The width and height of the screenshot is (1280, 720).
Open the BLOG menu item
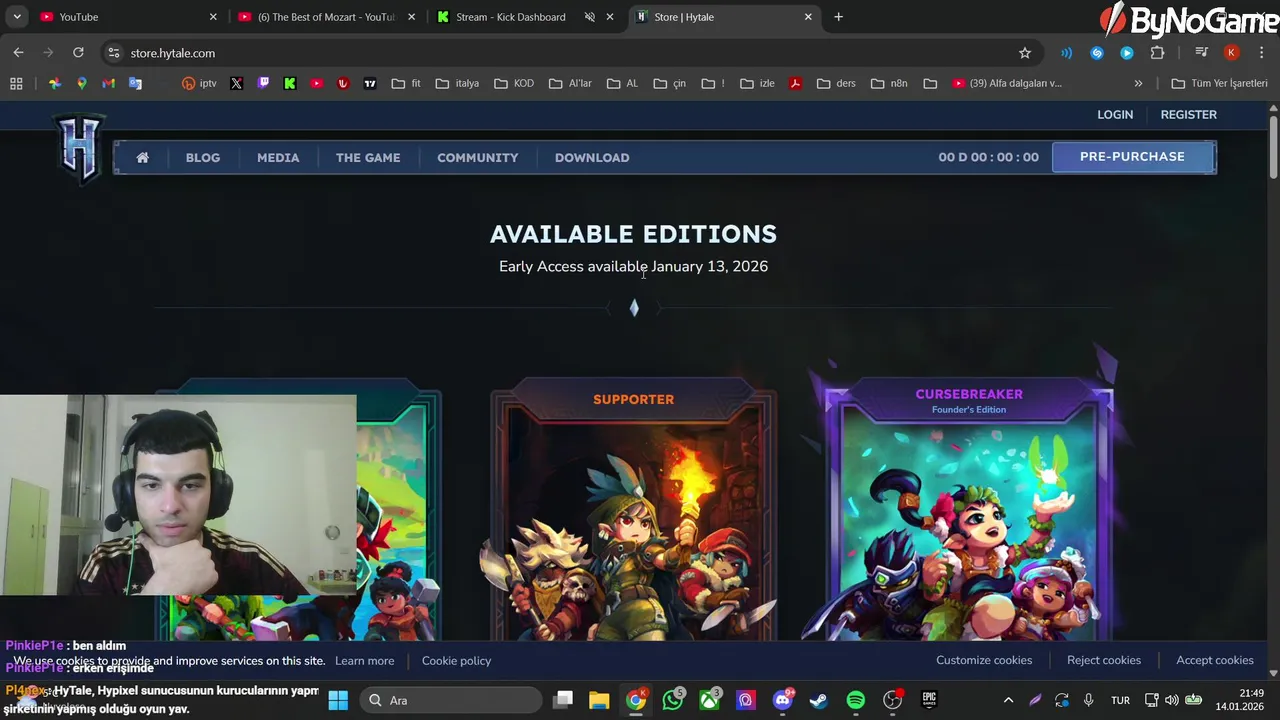coord(203,157)
